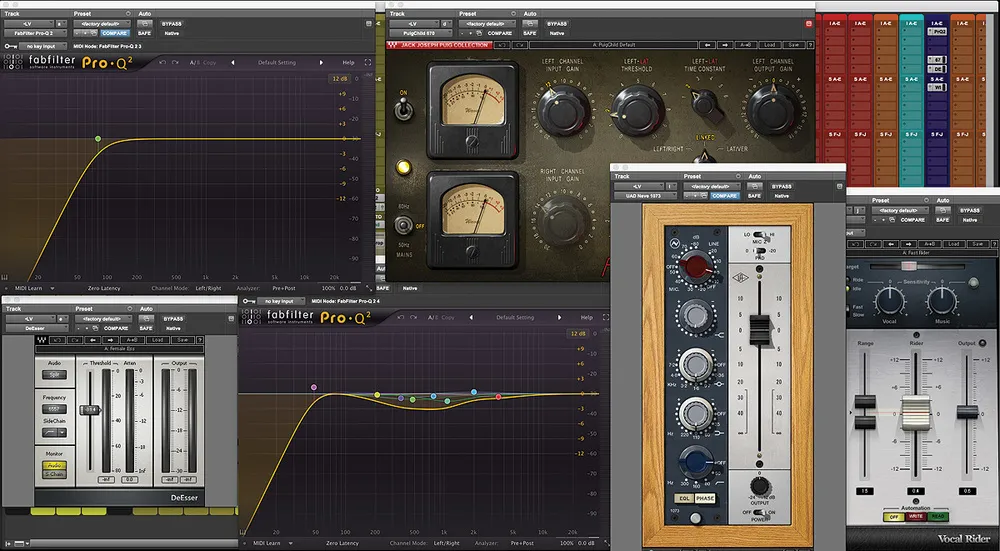The width and height of the screenshot is (1000, 551).
Task: Open Help menu in the top Pro-Q 2
Action: click(x=348, y=62)
